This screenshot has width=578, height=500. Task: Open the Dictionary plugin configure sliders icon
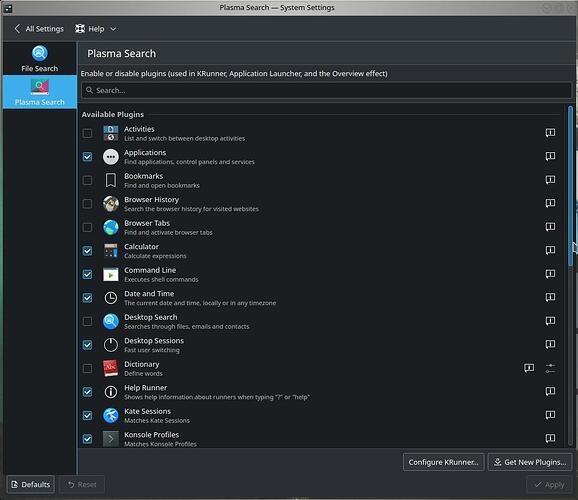[550, 368]
